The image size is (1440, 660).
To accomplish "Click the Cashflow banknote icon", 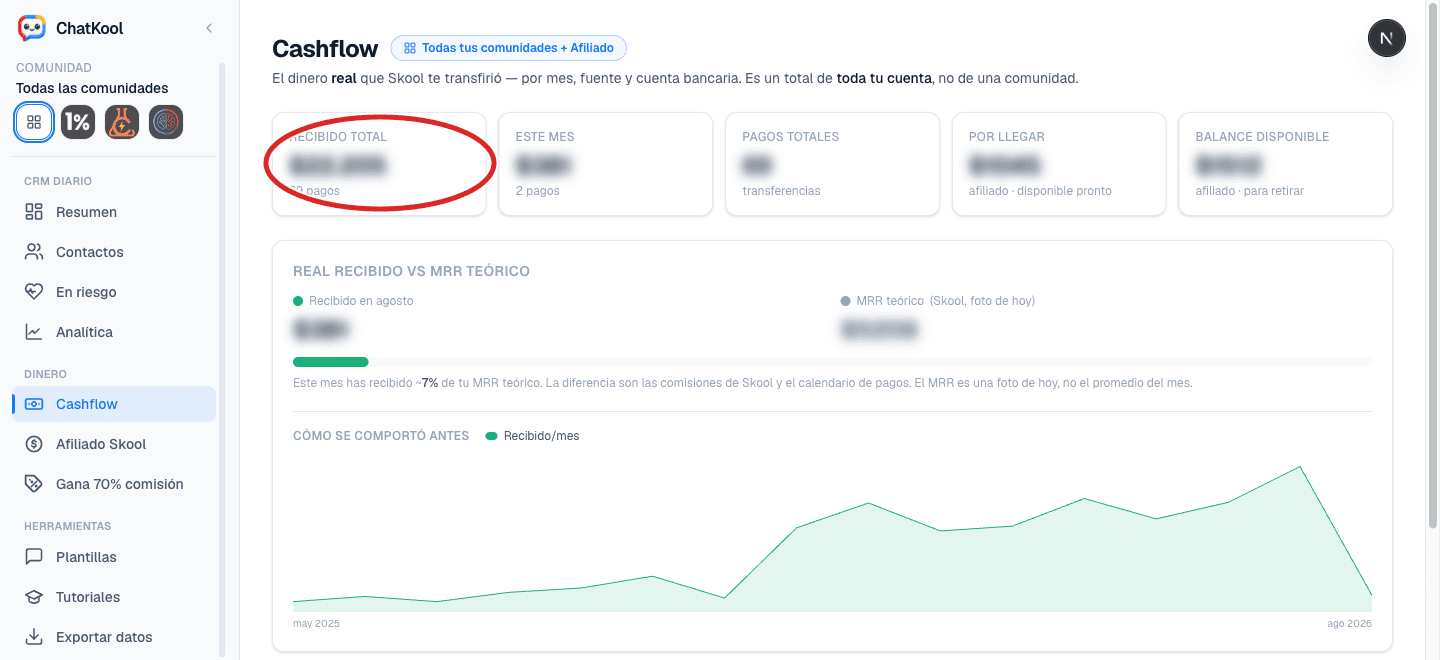I will coord(34,404).
